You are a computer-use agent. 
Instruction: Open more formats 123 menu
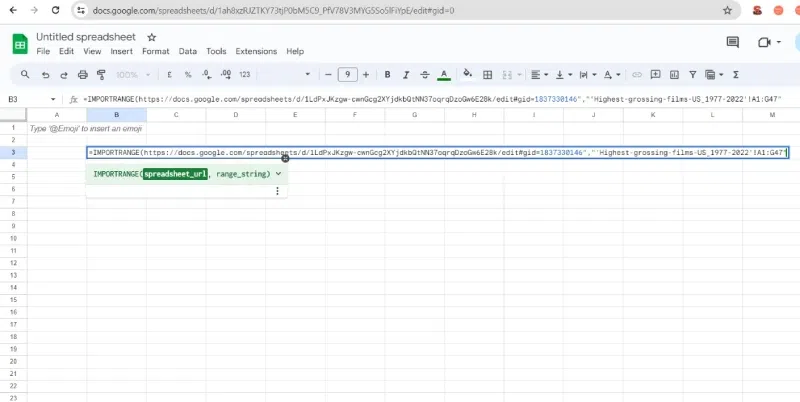coord(245,75)
